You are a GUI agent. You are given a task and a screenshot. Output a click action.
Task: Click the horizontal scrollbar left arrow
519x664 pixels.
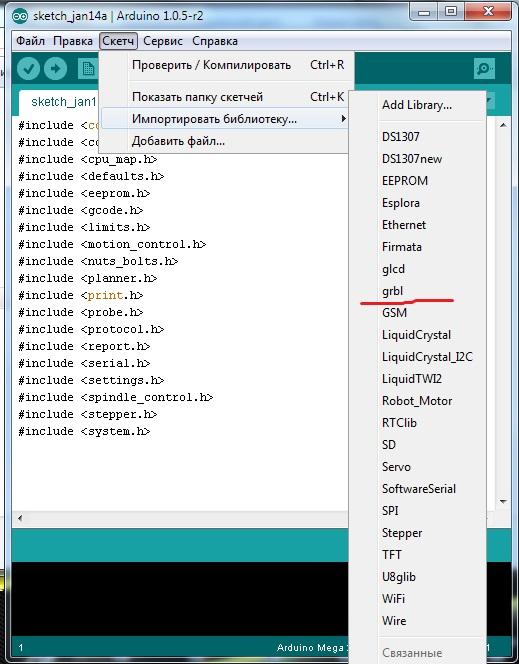pos(19,518)
